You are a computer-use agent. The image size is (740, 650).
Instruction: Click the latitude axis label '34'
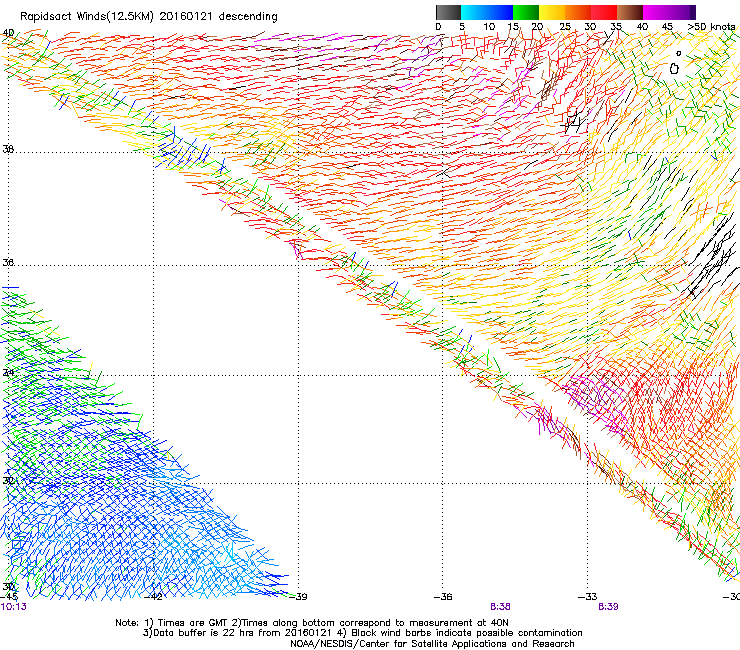8,372
